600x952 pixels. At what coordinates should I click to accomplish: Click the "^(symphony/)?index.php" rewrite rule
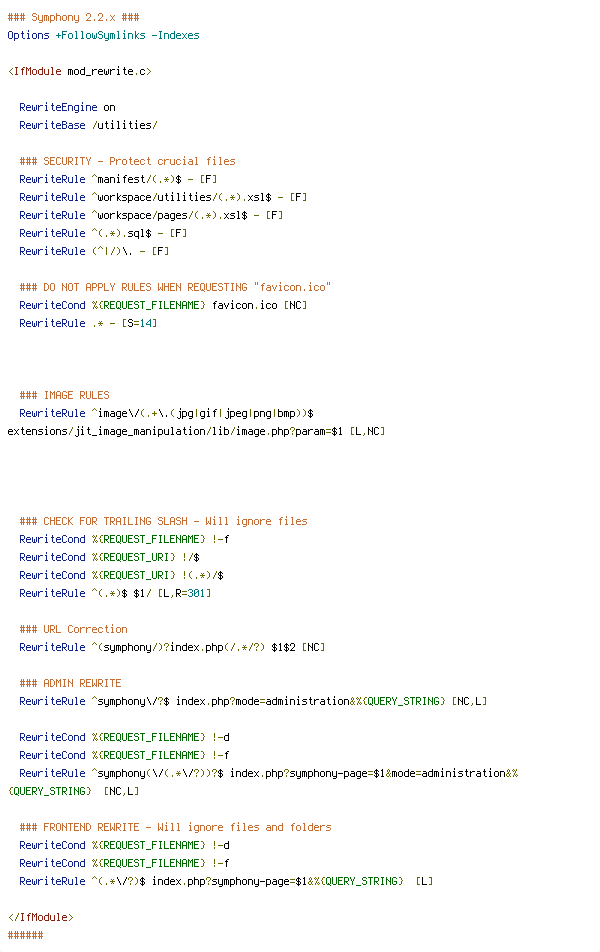[x=172, y=647]
